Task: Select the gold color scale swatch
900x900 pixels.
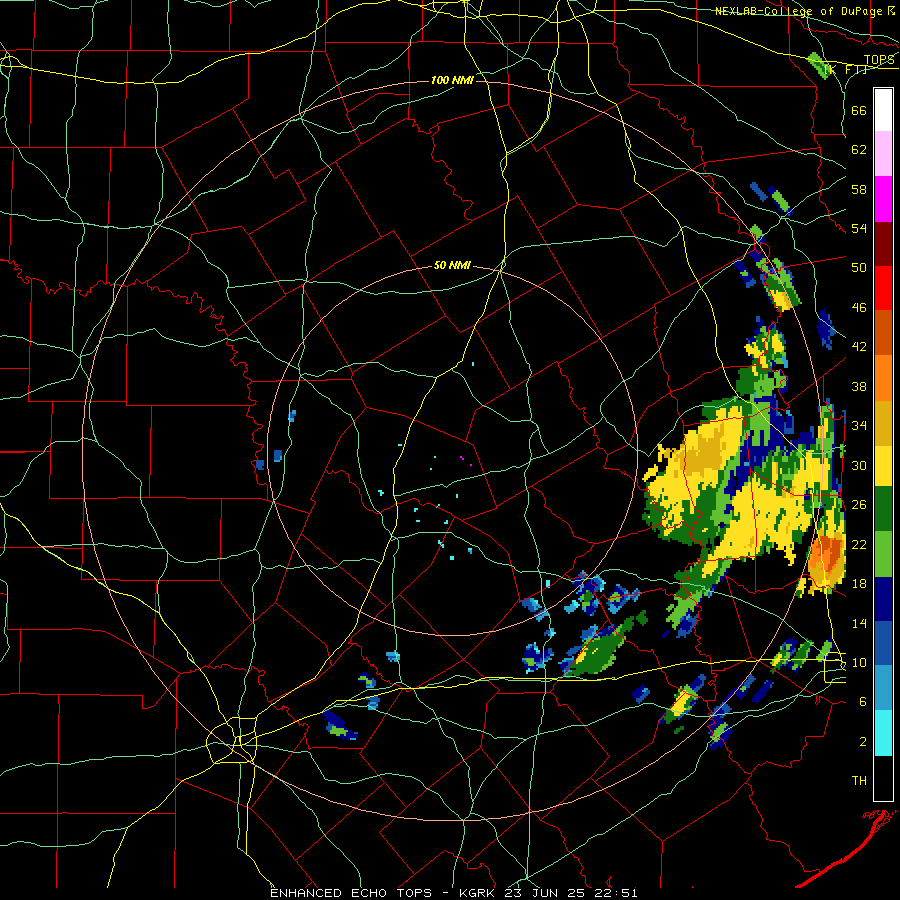Action: point(883,422)
